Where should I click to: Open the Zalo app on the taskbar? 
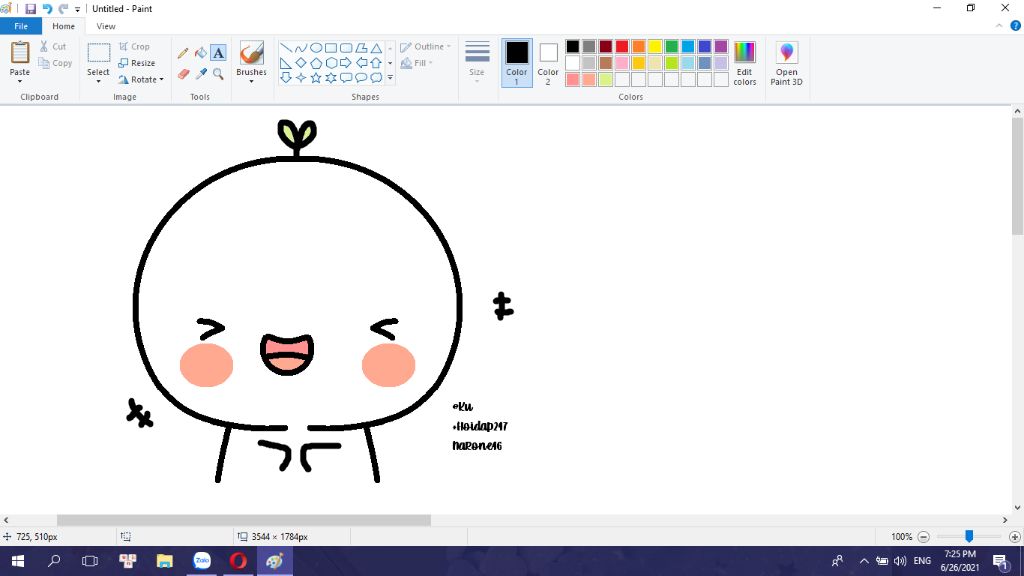pos(202,561)
